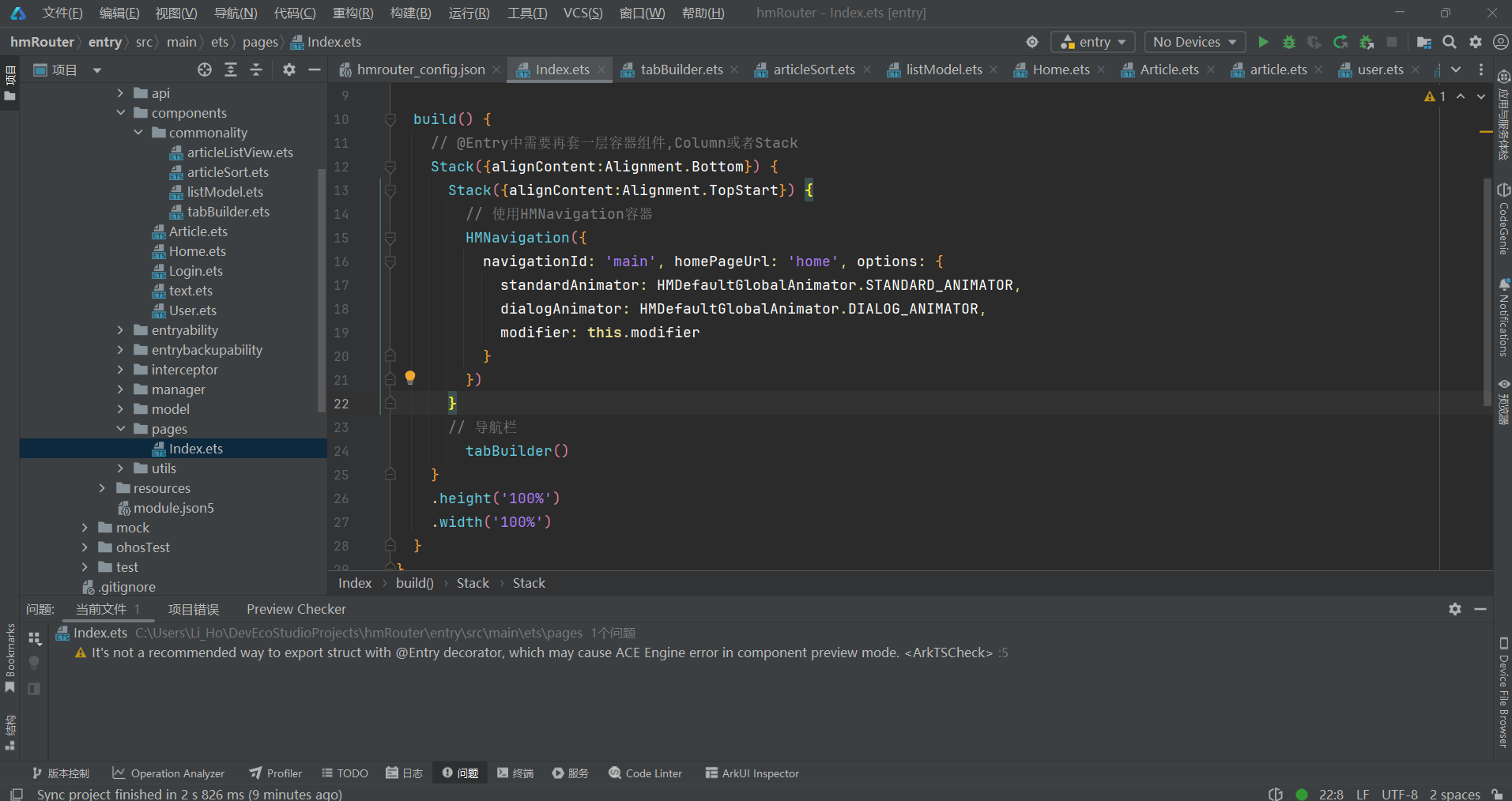This screenshot has width=1512, height=801.
Task: Minimize the problems panel
Action: (x=1480, y=609)
